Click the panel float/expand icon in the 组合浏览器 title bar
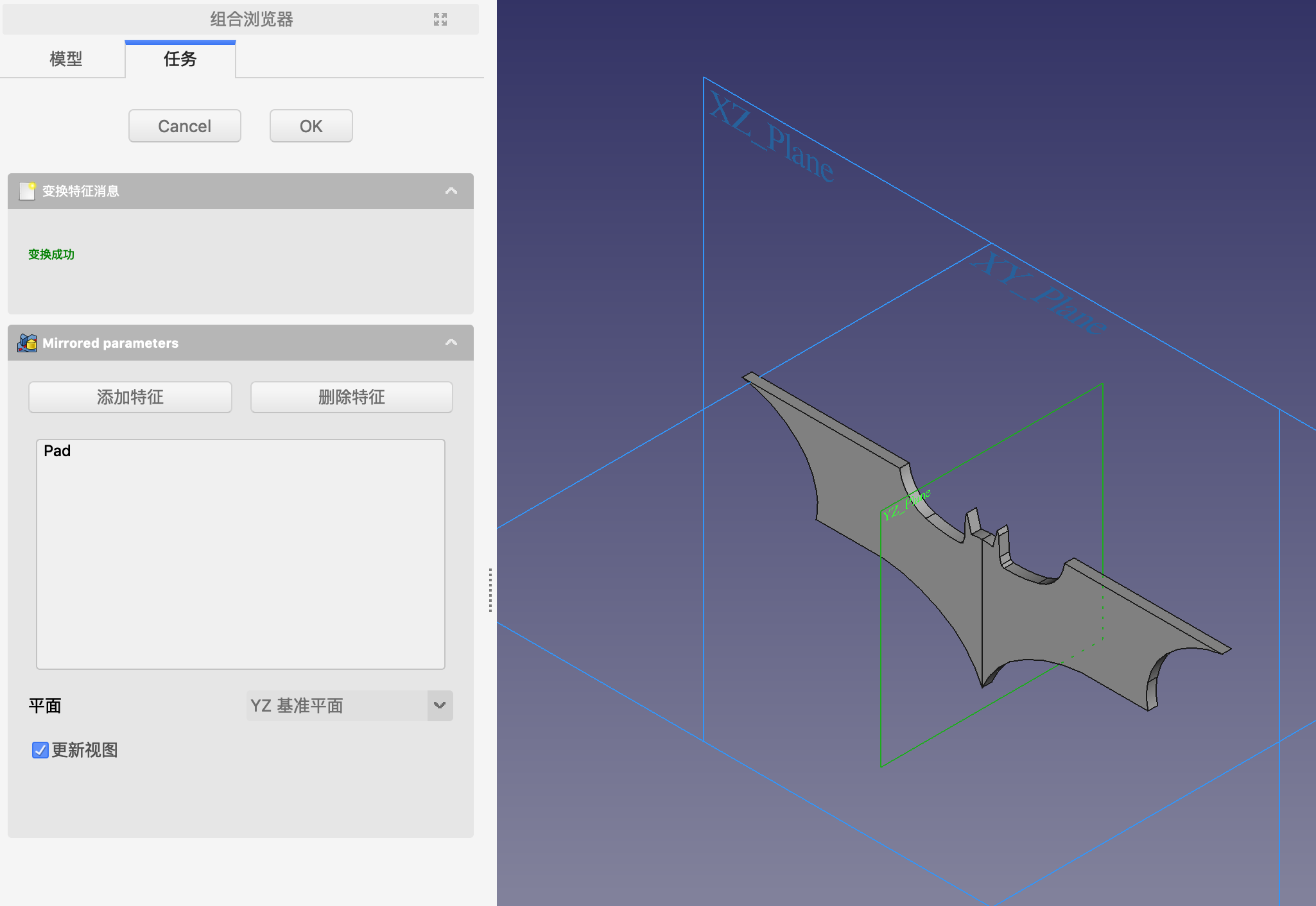This screenshot has width=1316, height=906. (x=440, y=19)
